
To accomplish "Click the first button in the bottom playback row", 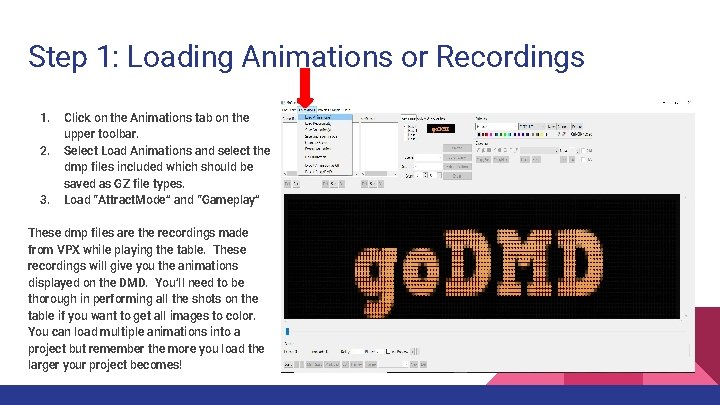I will pos(288,365).
